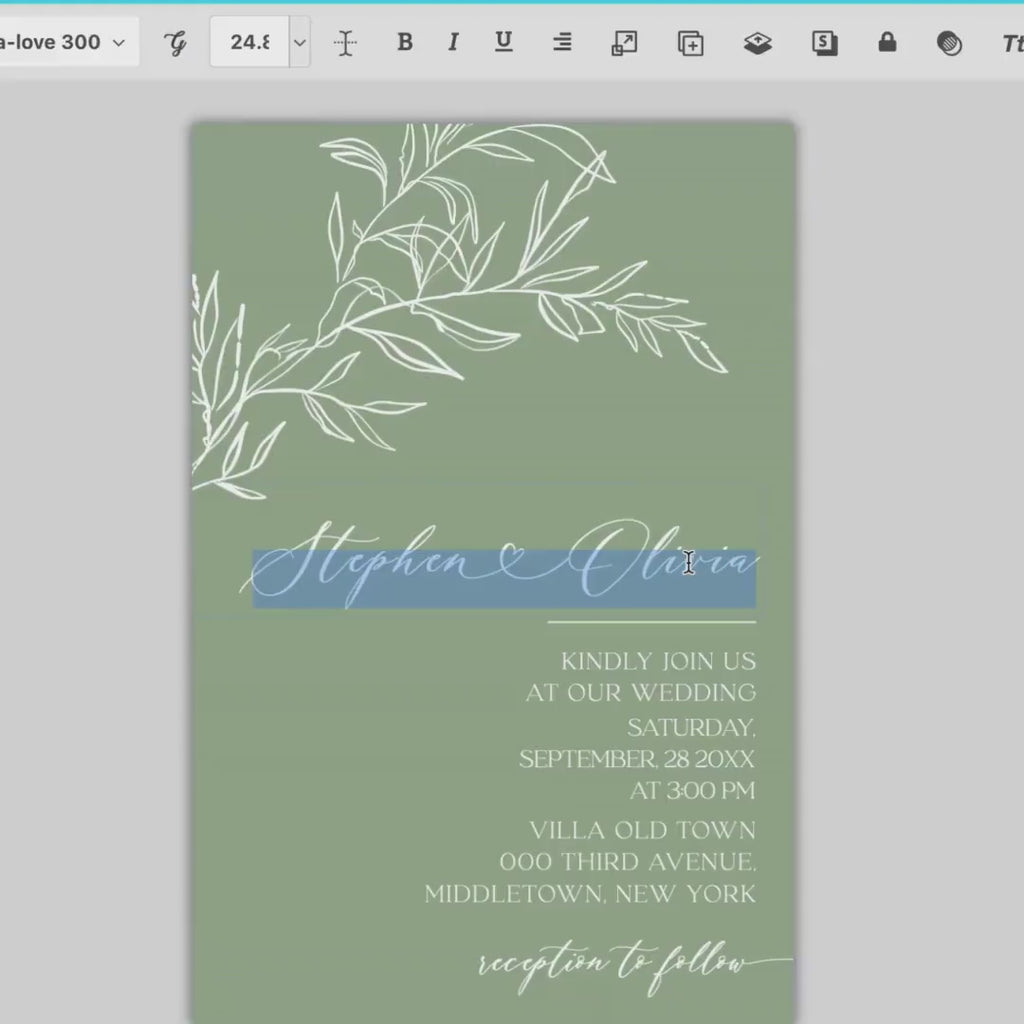This screenshot has height=1024, width=1024.
Task: Select '000 THIRD AVENUE,' text line
Action: 628,862
